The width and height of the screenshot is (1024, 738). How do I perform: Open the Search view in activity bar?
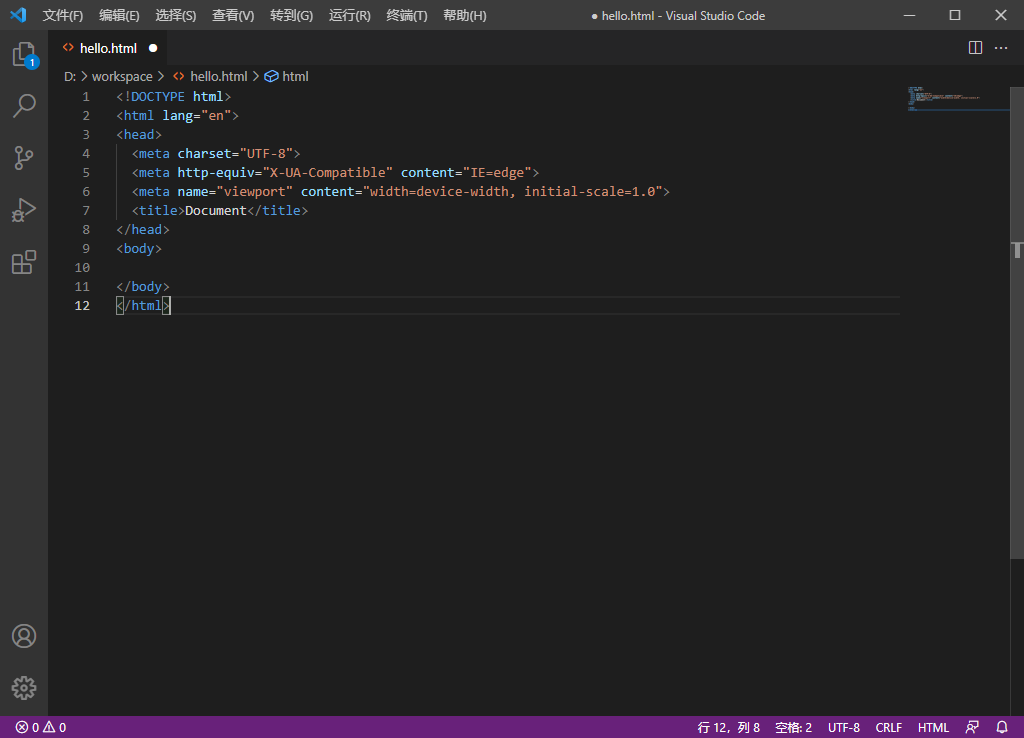point(24,106)
